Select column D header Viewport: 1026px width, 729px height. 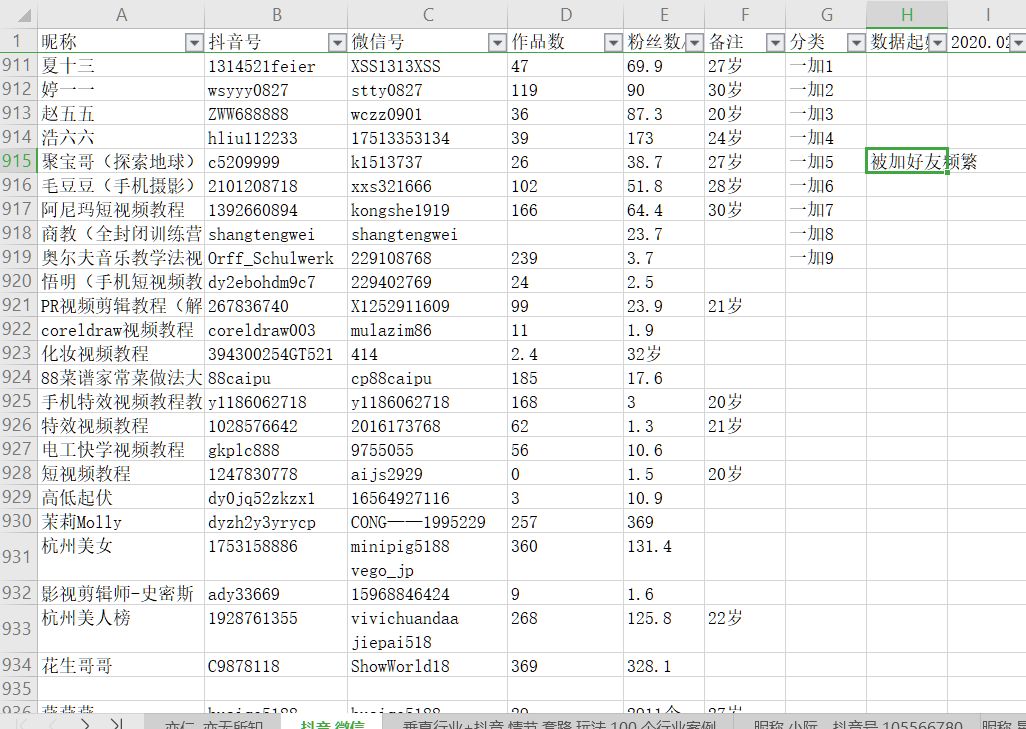(566, 14)
